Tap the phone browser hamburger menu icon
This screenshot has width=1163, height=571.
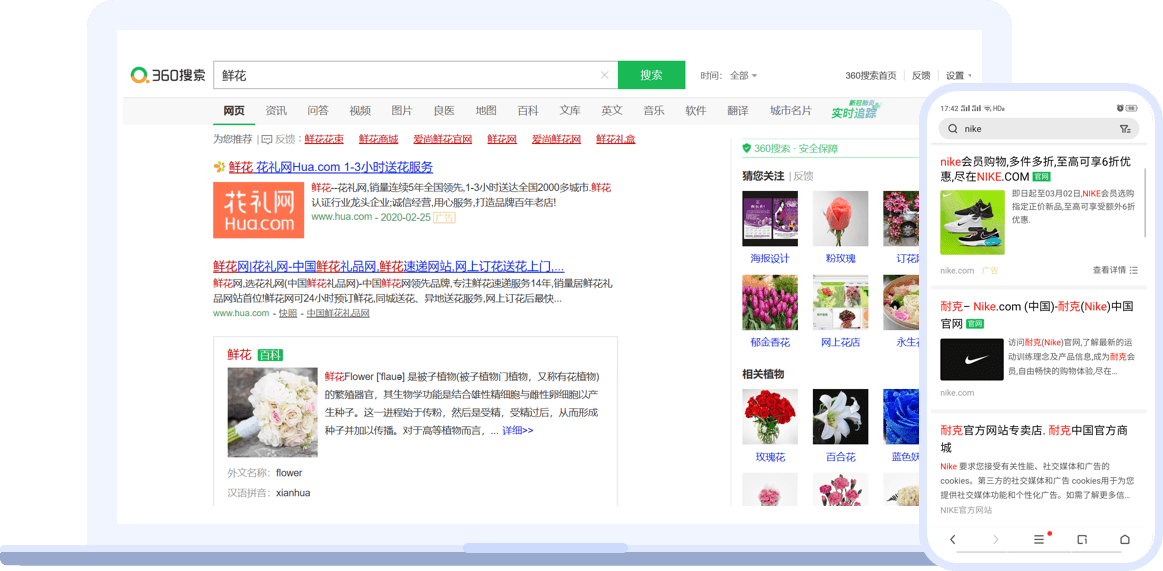click(1039, 539)
